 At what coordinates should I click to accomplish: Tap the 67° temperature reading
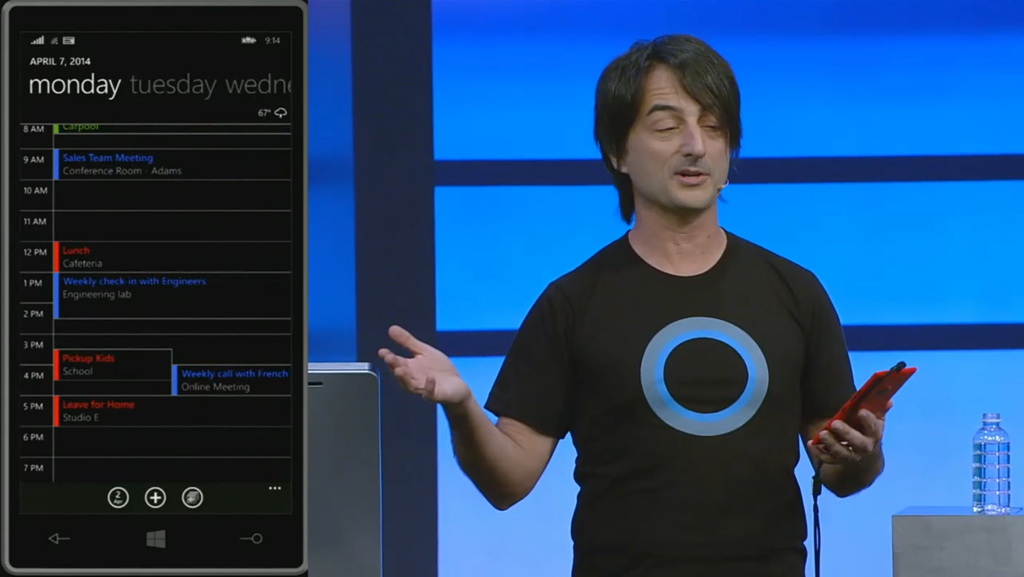tap(264, 113)
